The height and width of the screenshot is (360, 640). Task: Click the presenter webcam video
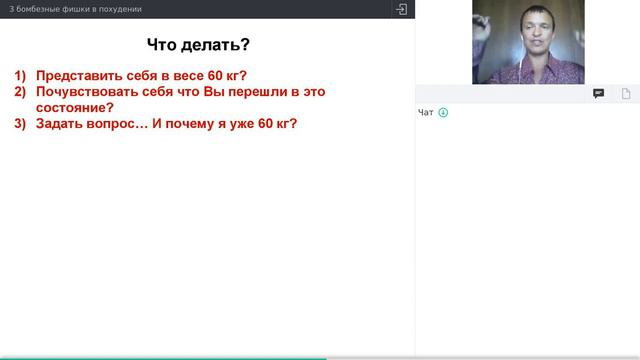[x=528, y=42]
